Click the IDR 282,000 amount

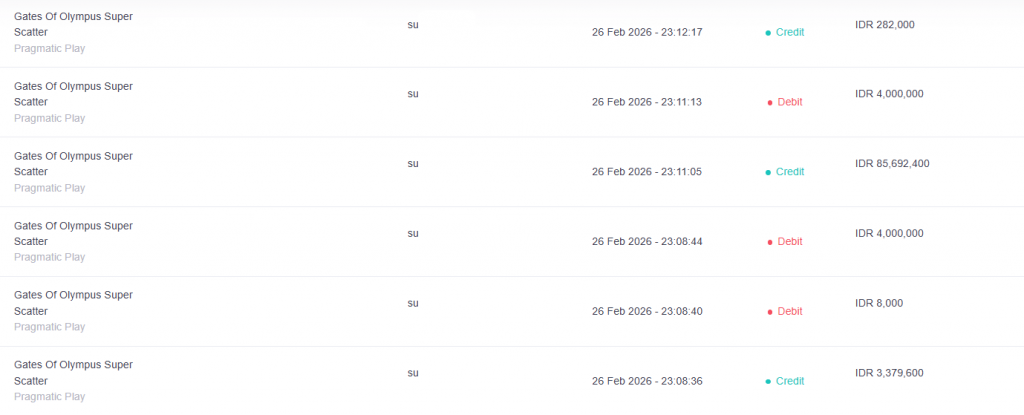[x=885, y=24]
